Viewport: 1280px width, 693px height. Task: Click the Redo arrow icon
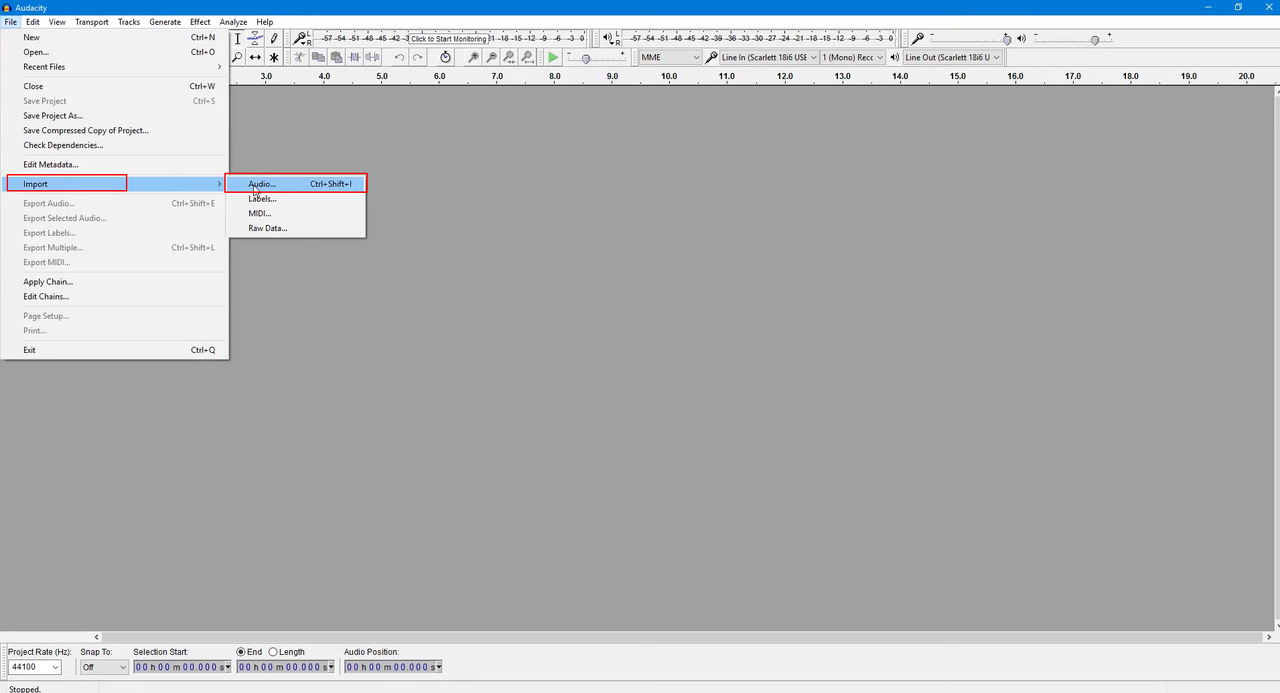(x=417, y=58)
